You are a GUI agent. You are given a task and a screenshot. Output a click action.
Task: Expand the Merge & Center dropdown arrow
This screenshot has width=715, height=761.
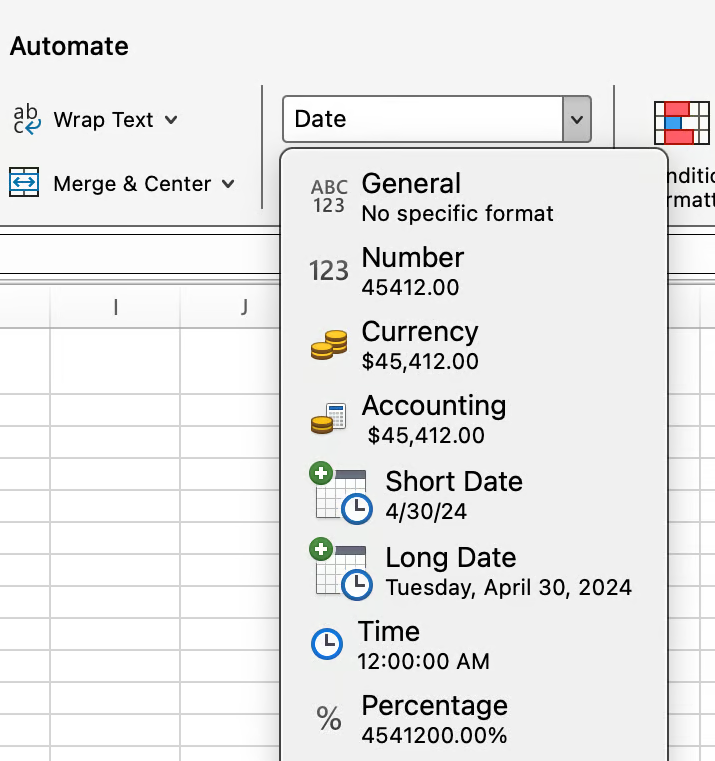coord(228,184)
